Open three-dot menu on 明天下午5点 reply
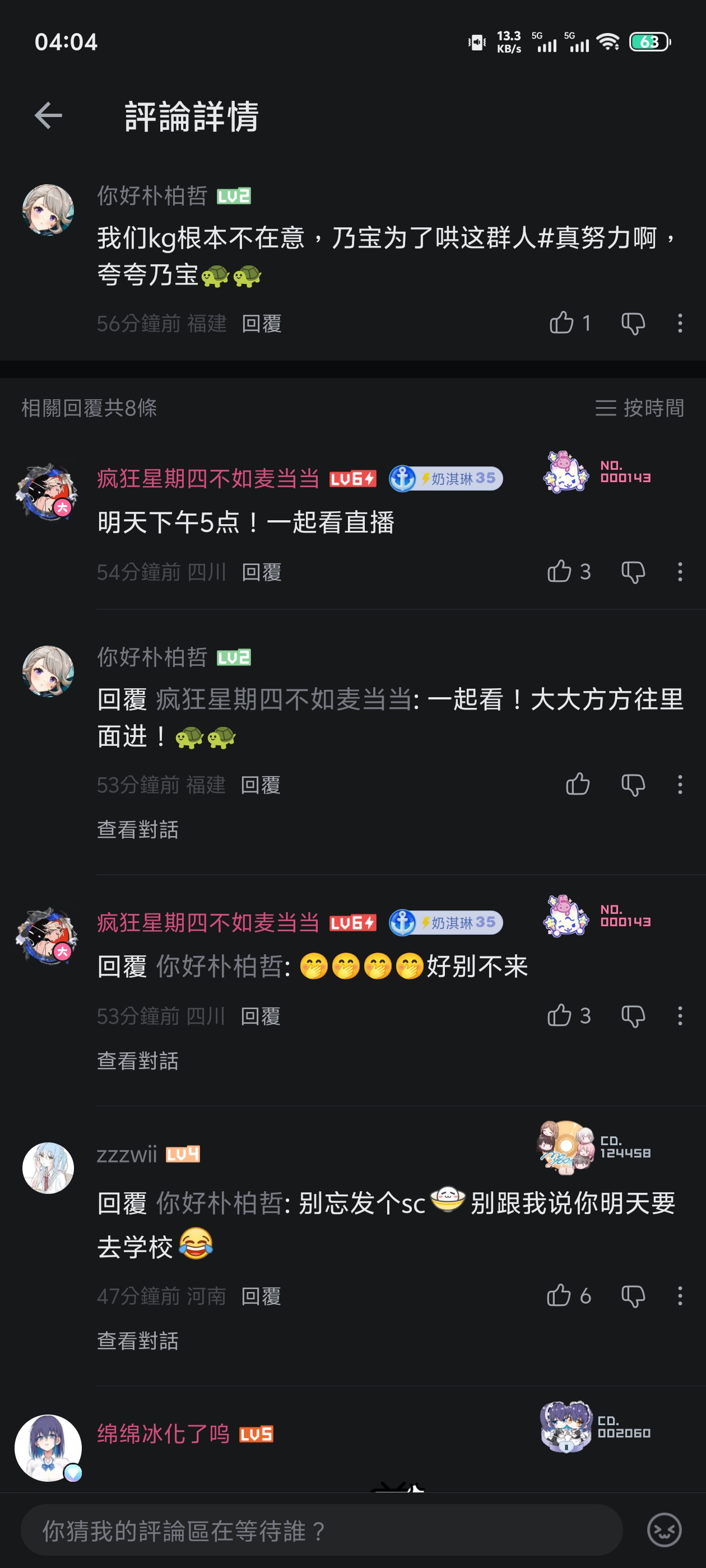 680,572
